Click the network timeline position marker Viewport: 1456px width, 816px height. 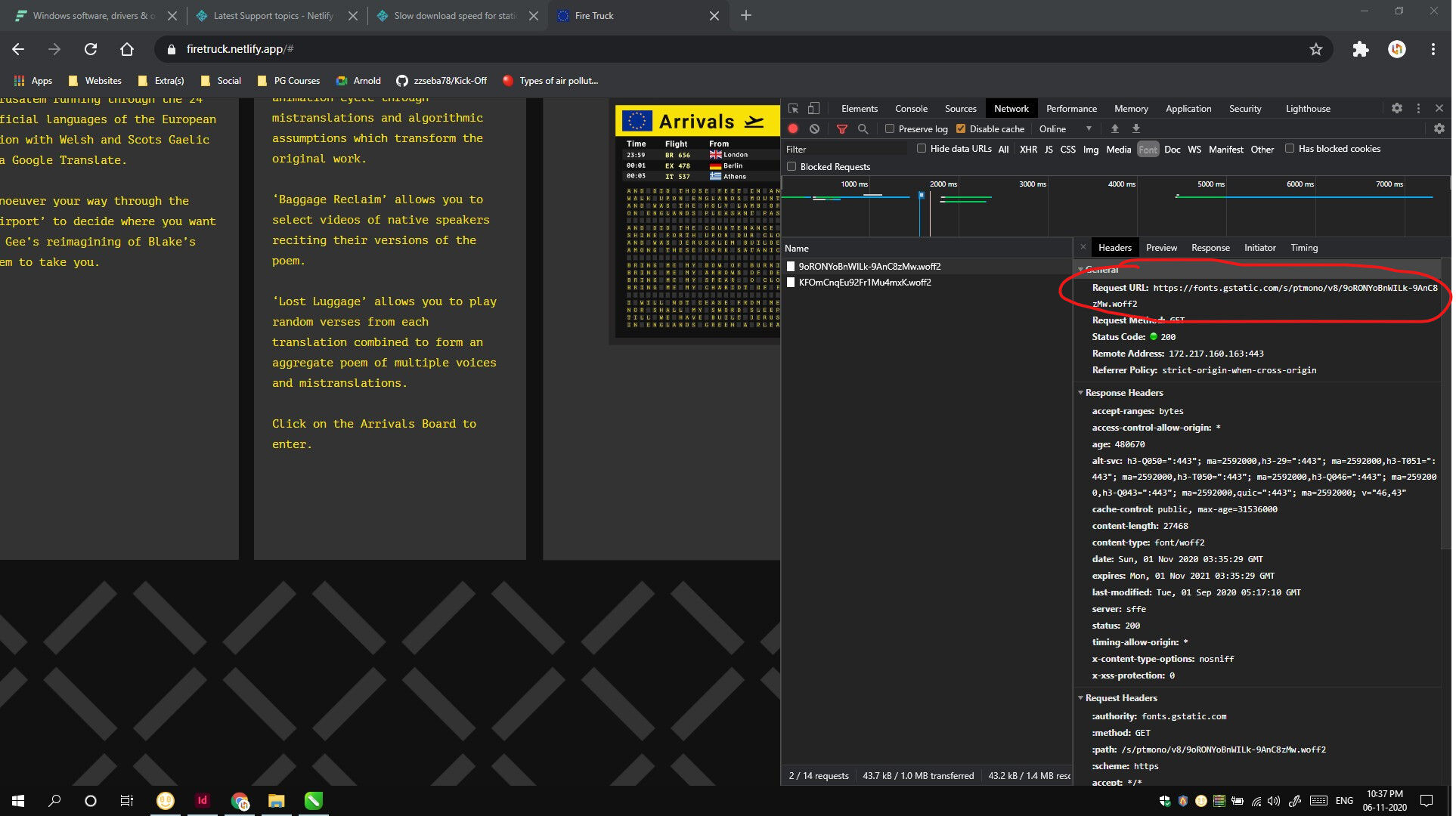coord(921,196)
